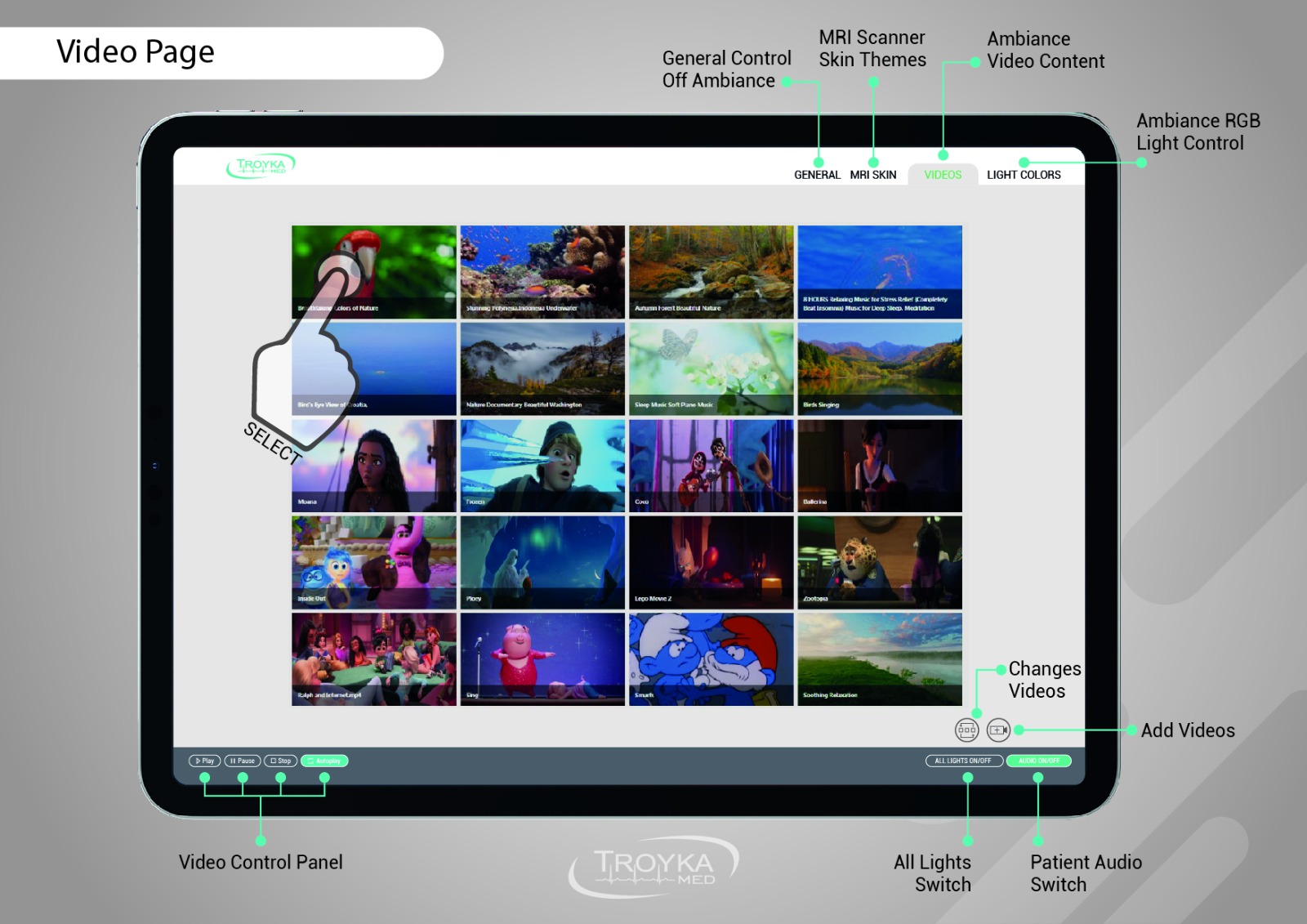Viewport: 1307px width, 924px height.
Task: Toggle All Lights On/Off switch
Action: point(963,761)
